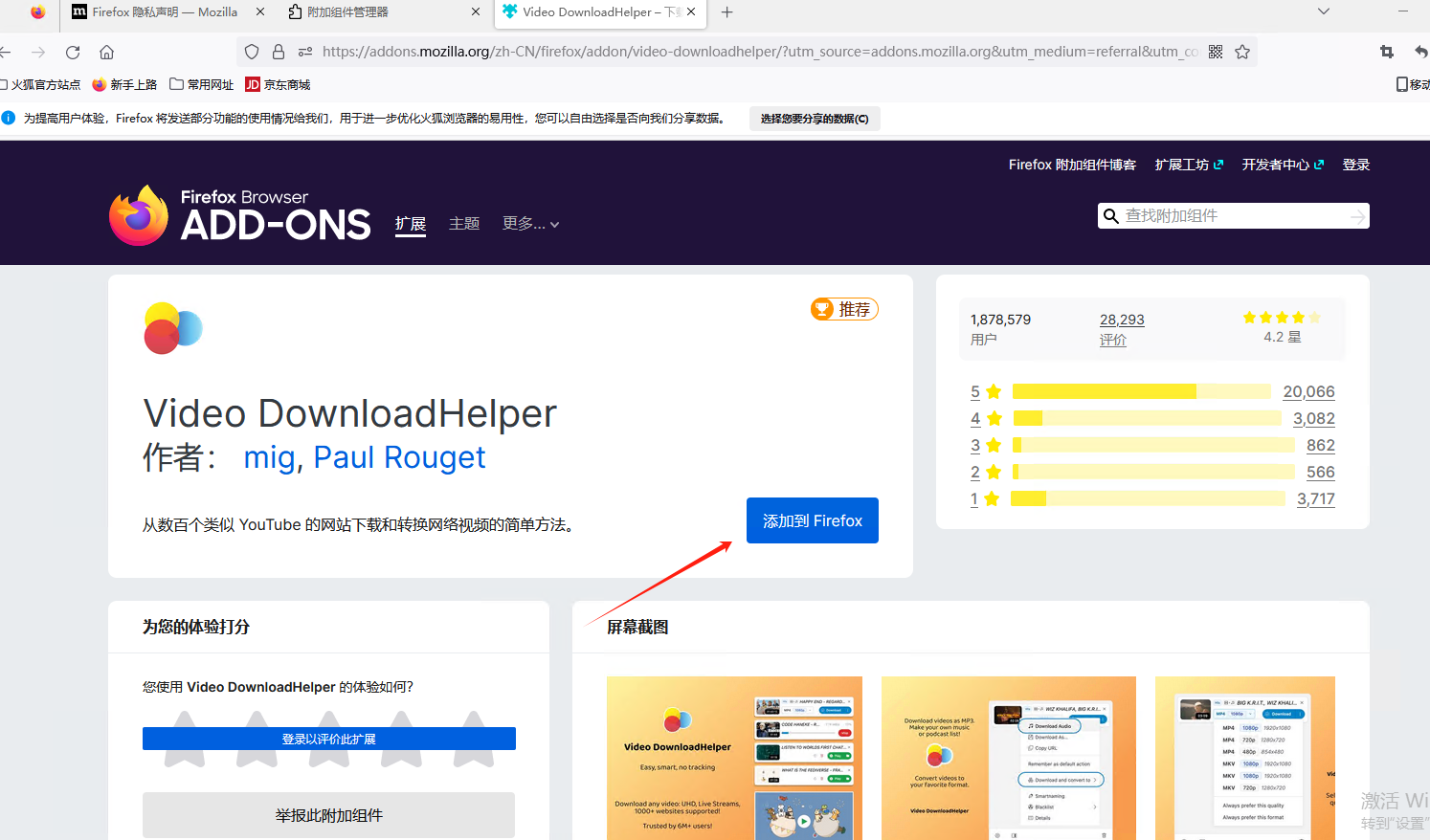1430x840 pixels.
Task: Click the Firefox logo at tab bar start
Action: pyautogui.click(x=37, y=12)
